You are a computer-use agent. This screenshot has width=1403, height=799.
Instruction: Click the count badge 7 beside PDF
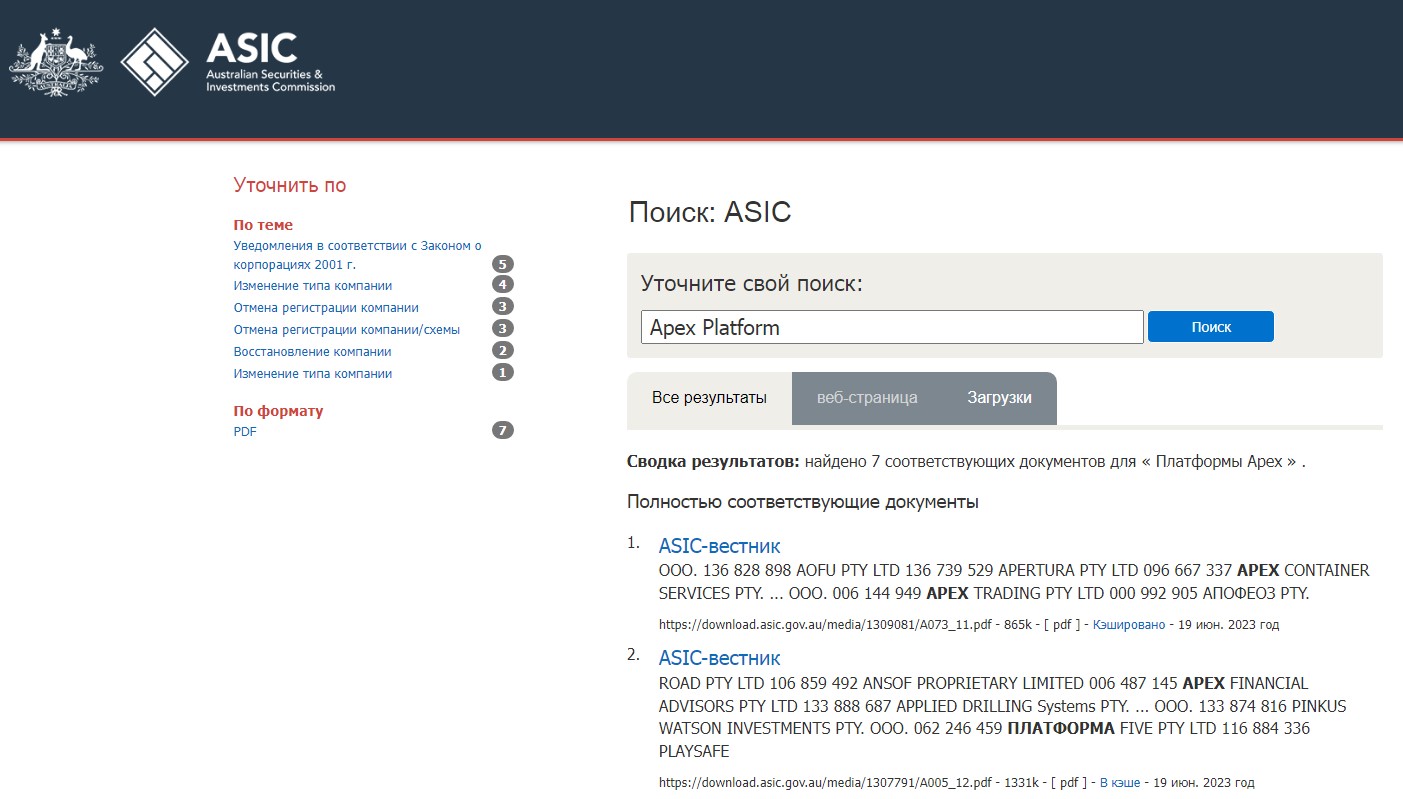pyautogui.click(x=503, y=431)
